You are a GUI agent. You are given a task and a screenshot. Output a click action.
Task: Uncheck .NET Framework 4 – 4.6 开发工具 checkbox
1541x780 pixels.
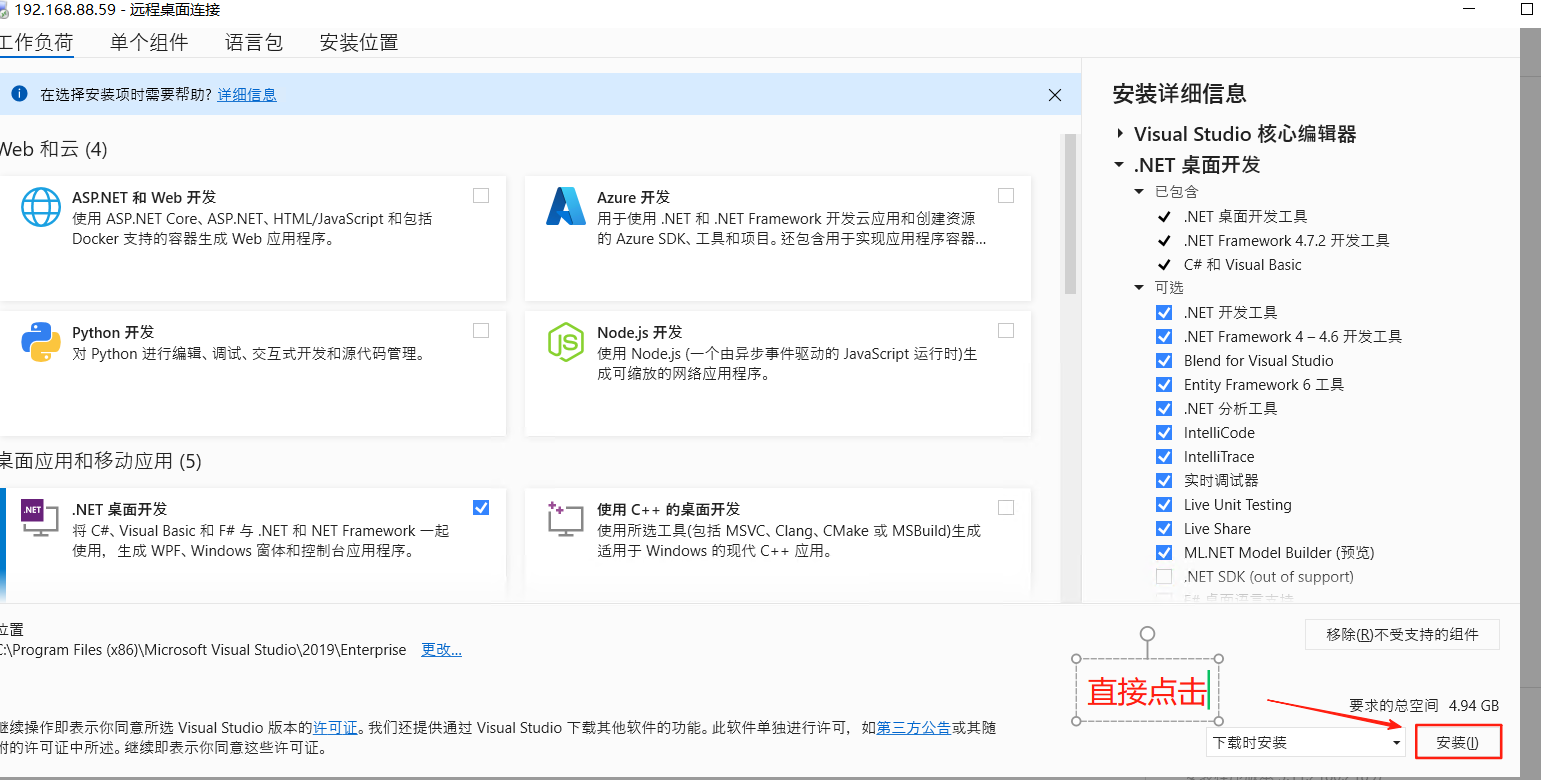(1164, 336)
